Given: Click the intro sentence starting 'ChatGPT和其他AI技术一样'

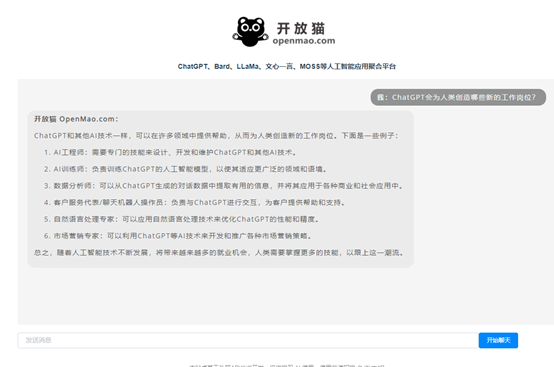Looking at the screenshot, I should (216, 136).
